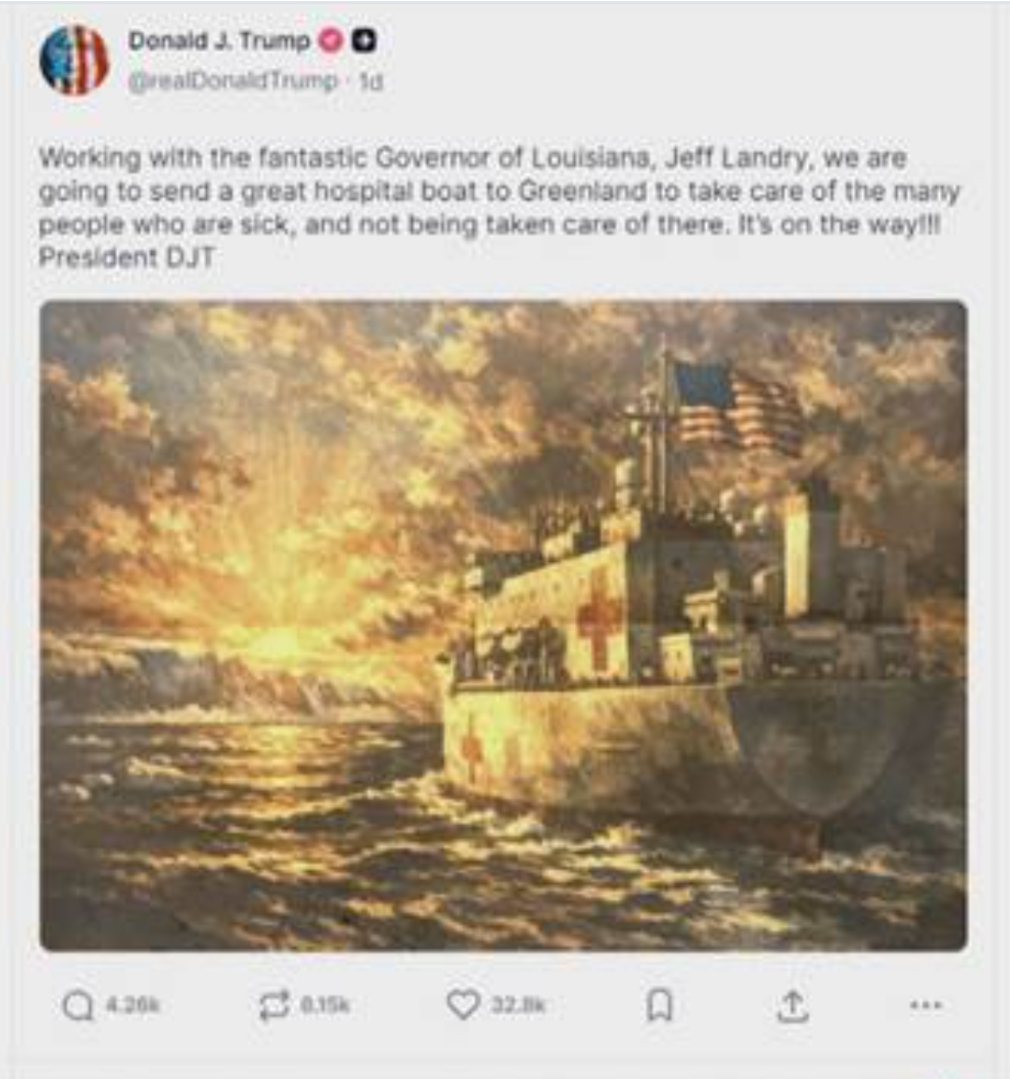Bookmark this post about the hospital boat
Image resolution: width=1010 pixels, height=1079 pixels.
(660, 1005)
